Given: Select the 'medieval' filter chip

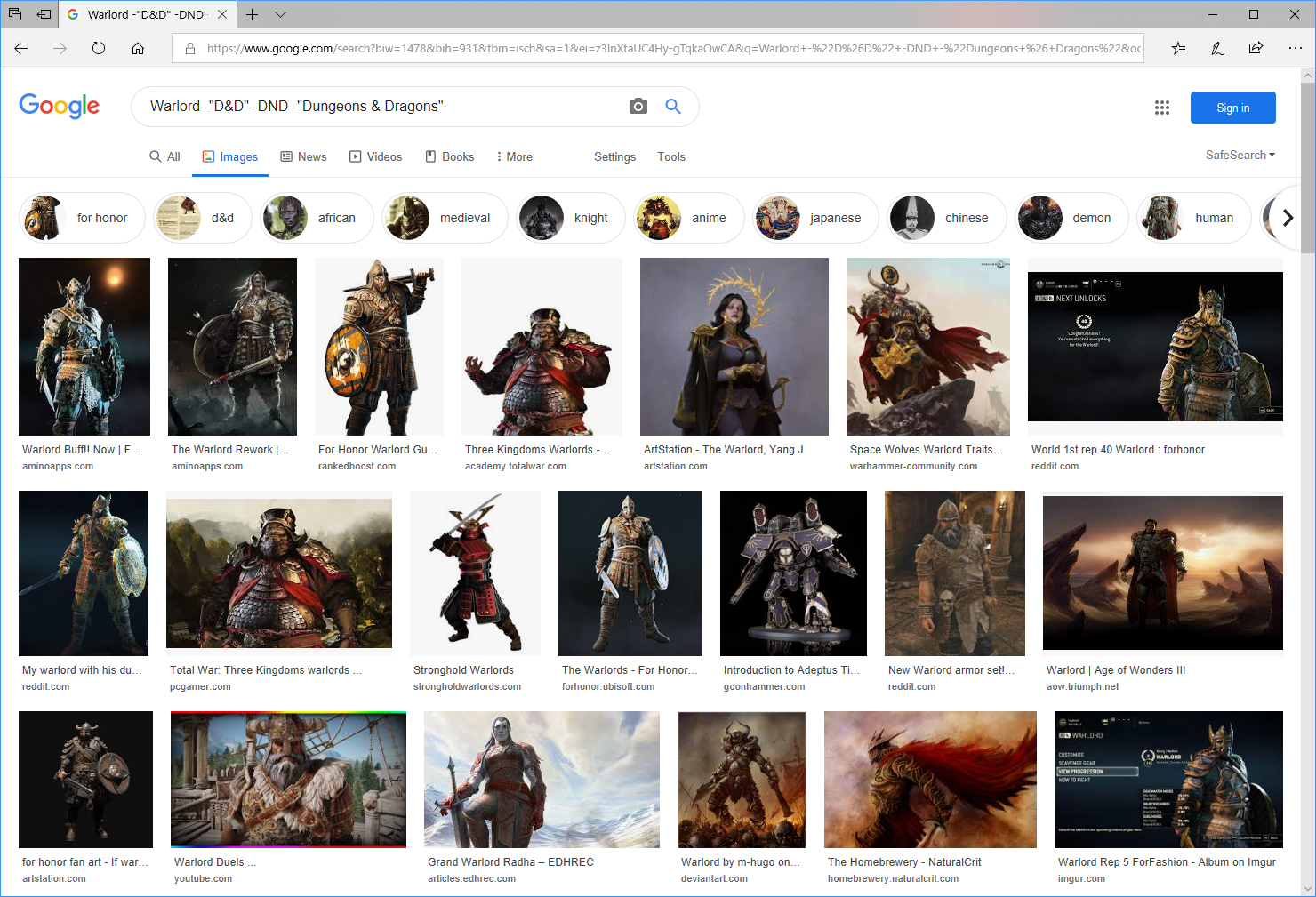Looking at the screenshot, I should pyautogui.click(x=445, y=218).
